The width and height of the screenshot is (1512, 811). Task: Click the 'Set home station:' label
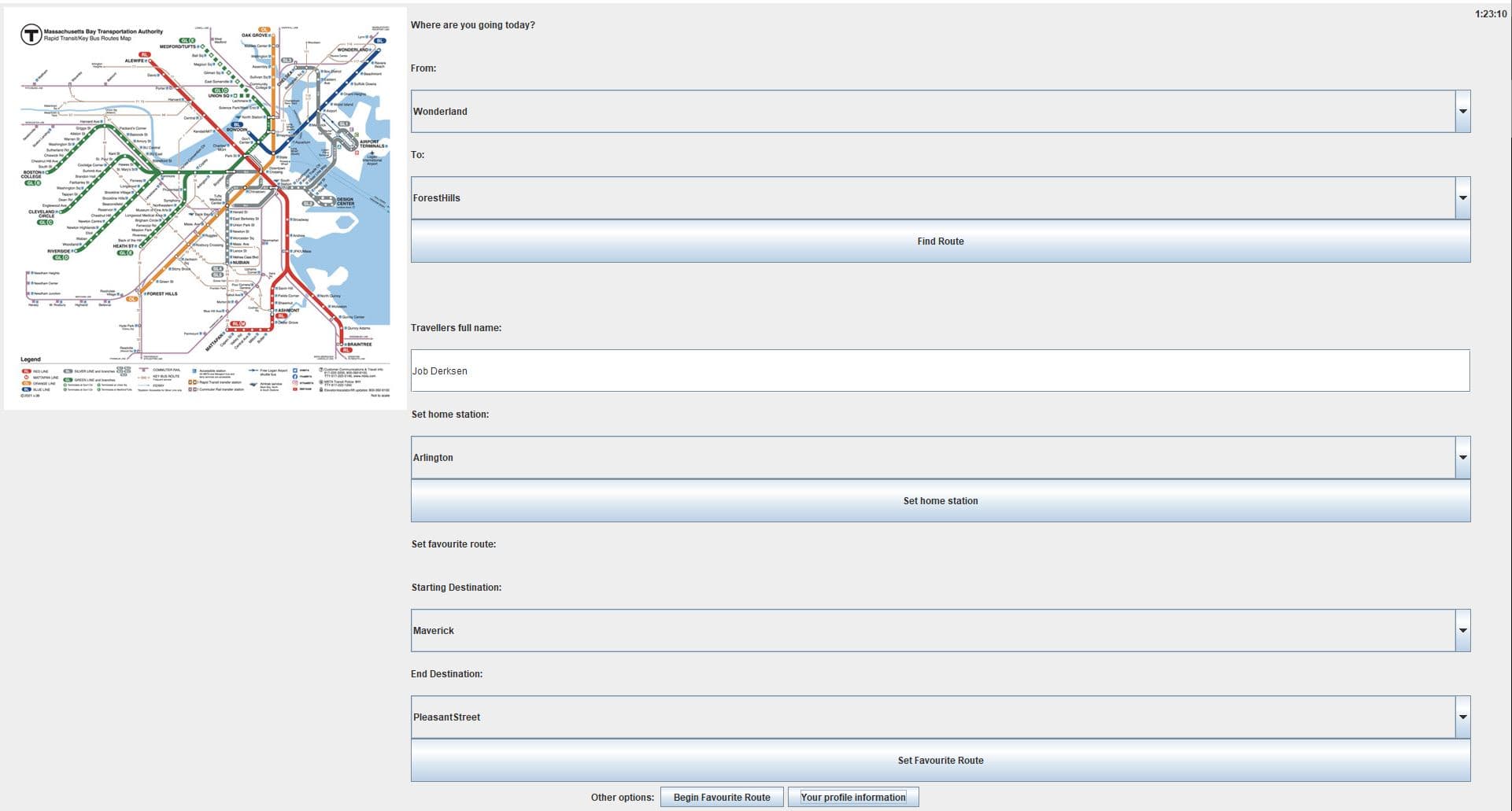pyautogui.click(x=449, y=414)
